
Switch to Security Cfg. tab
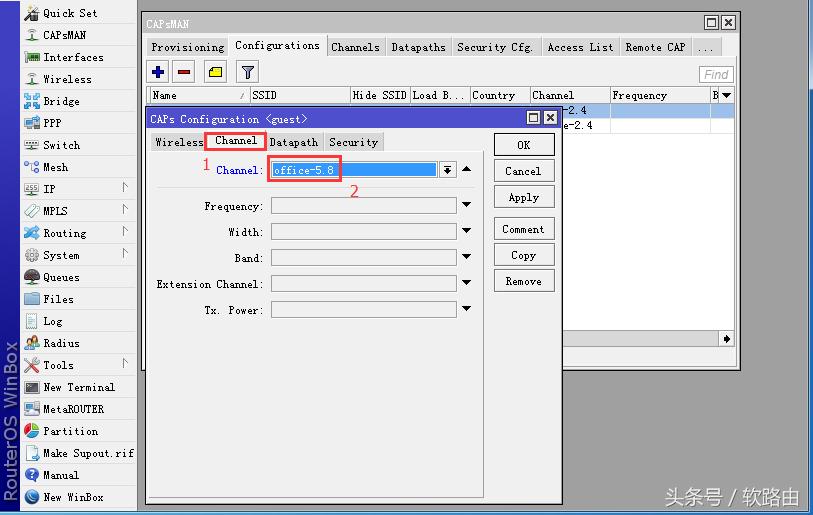tap(495, 47)
